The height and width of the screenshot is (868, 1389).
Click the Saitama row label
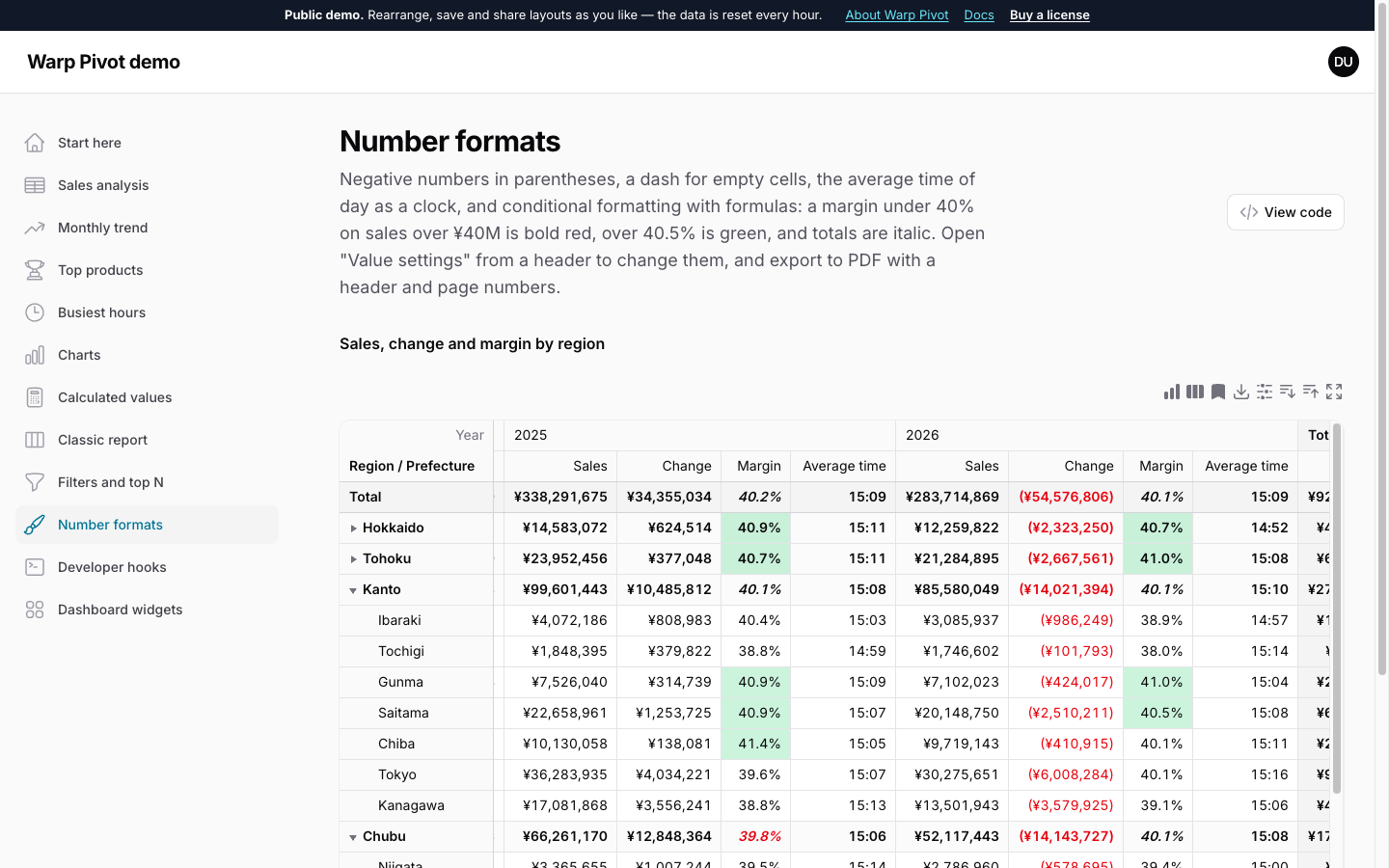click(x=403, y=713)
